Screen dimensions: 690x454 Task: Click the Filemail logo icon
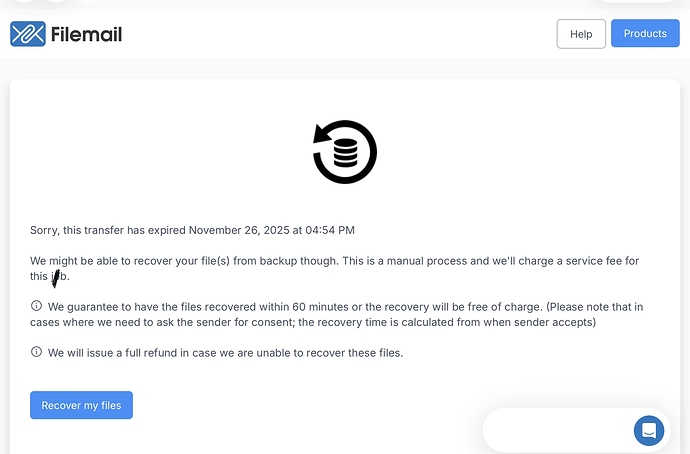coord(28,34)
